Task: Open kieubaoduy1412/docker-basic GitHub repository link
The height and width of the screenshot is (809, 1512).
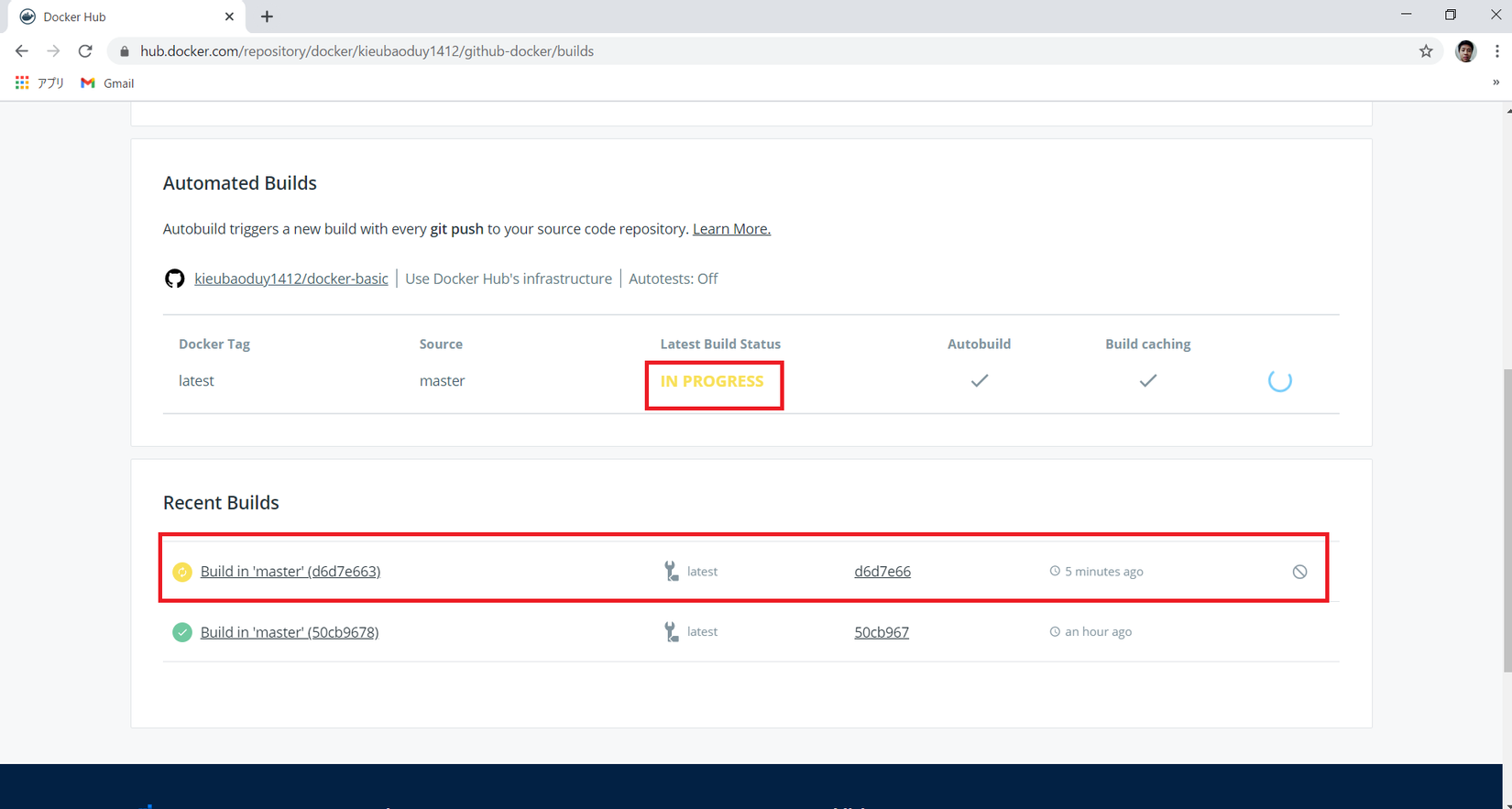Action: (290, 279)
